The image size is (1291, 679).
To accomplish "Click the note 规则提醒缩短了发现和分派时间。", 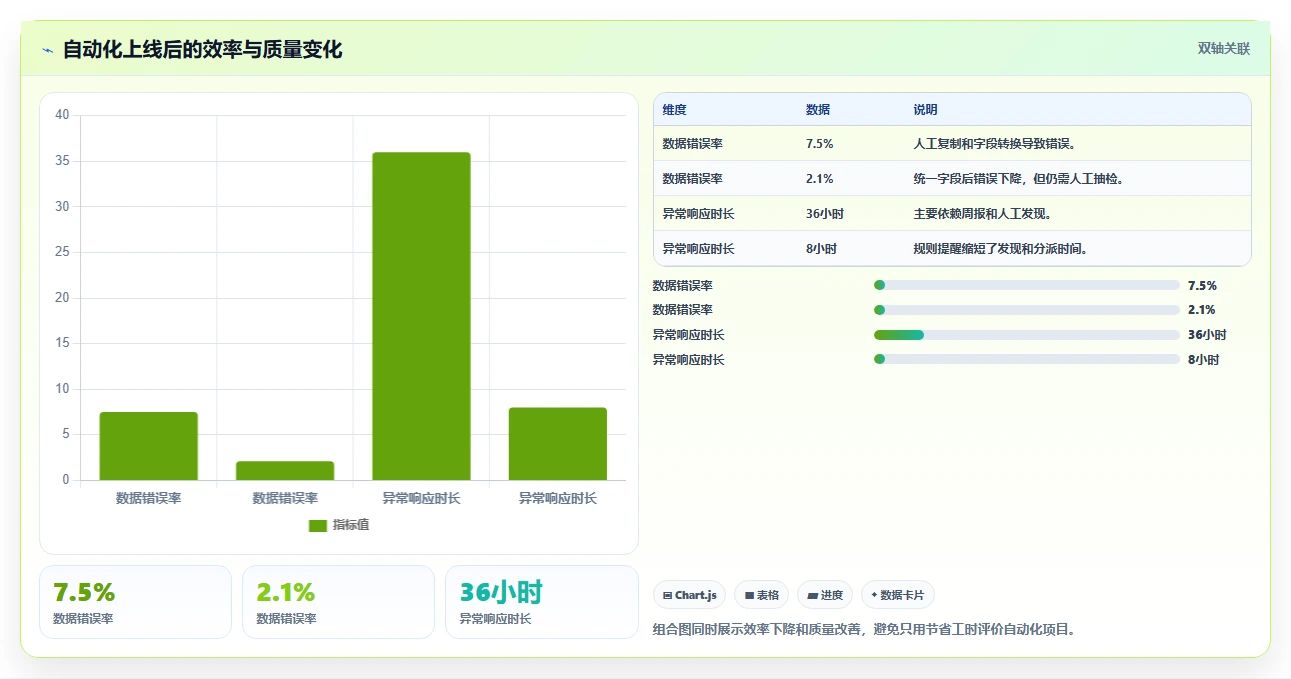I will coord(1000,249).
